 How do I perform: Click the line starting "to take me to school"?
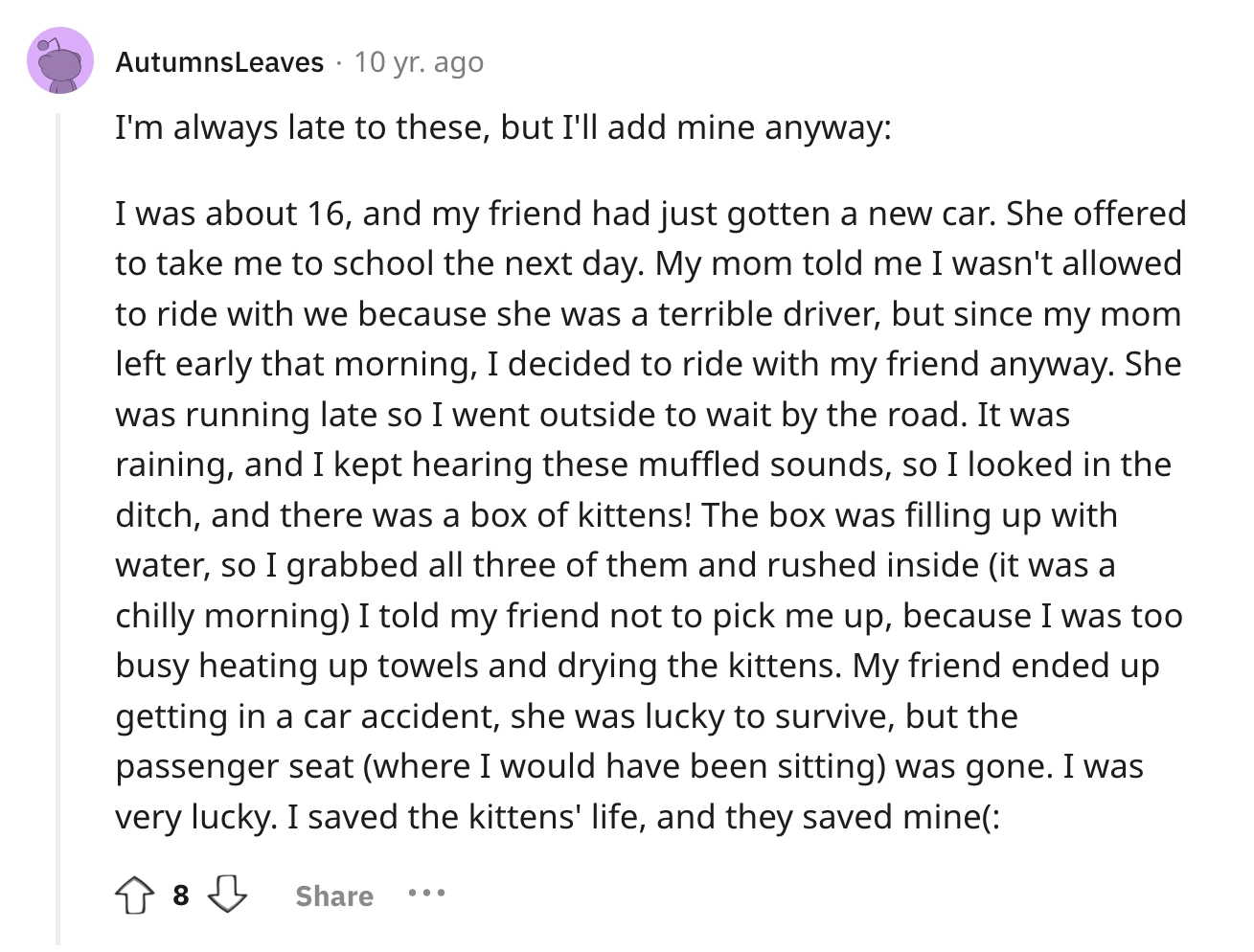pos(649,263)
